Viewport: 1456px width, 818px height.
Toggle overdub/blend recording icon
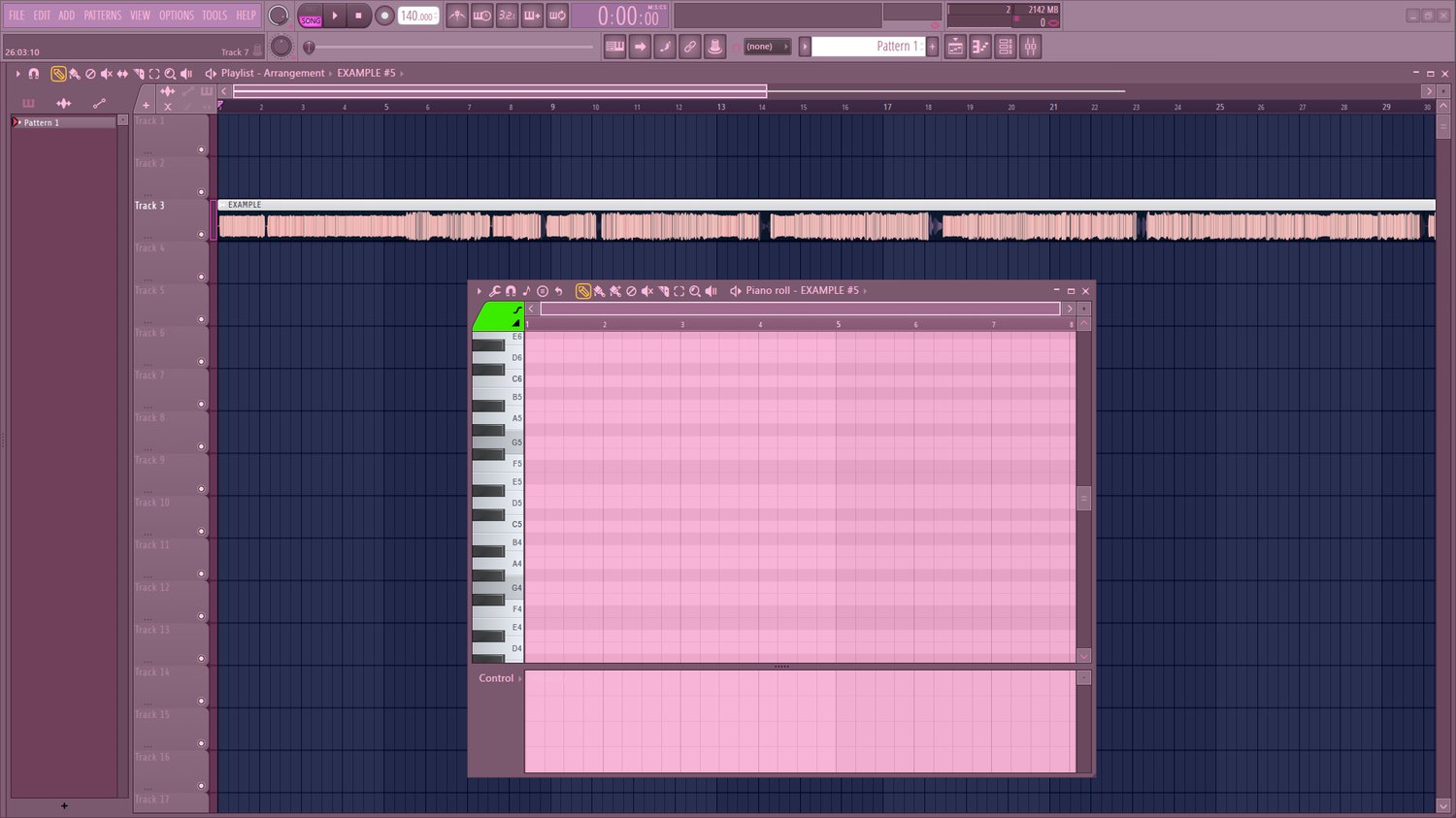(x=532, y=16)
